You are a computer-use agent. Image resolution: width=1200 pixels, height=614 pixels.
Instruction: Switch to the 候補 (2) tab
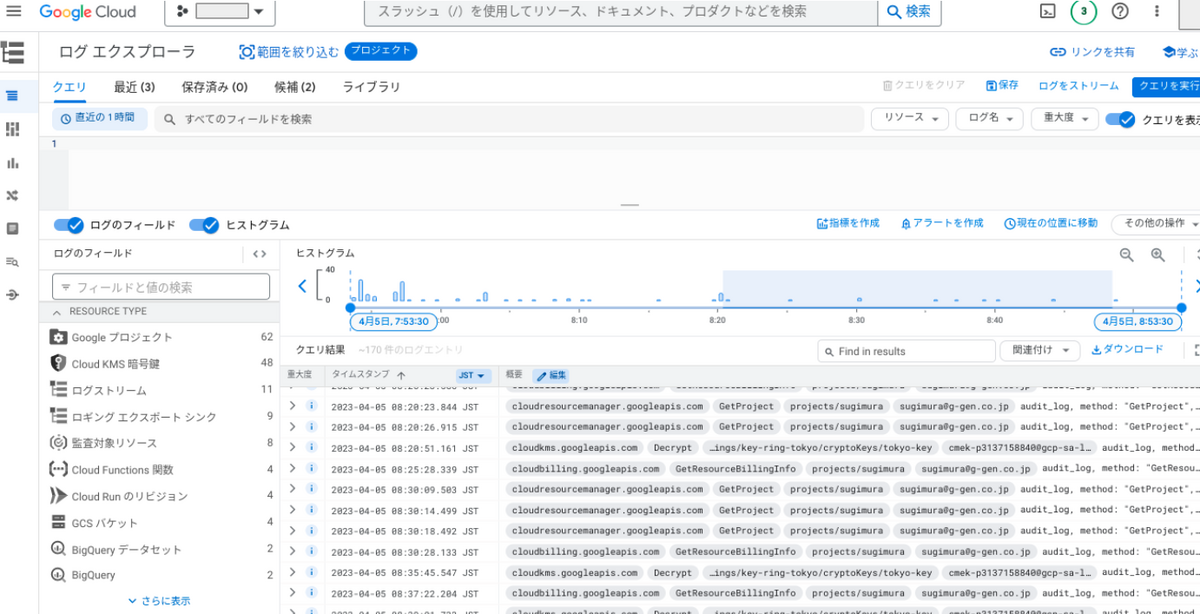pos(294,87)
